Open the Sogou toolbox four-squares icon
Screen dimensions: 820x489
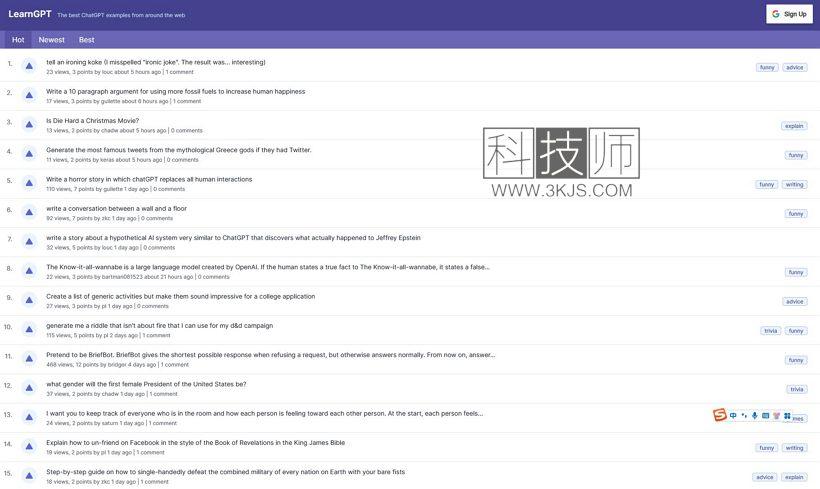(x=787, y=416)
